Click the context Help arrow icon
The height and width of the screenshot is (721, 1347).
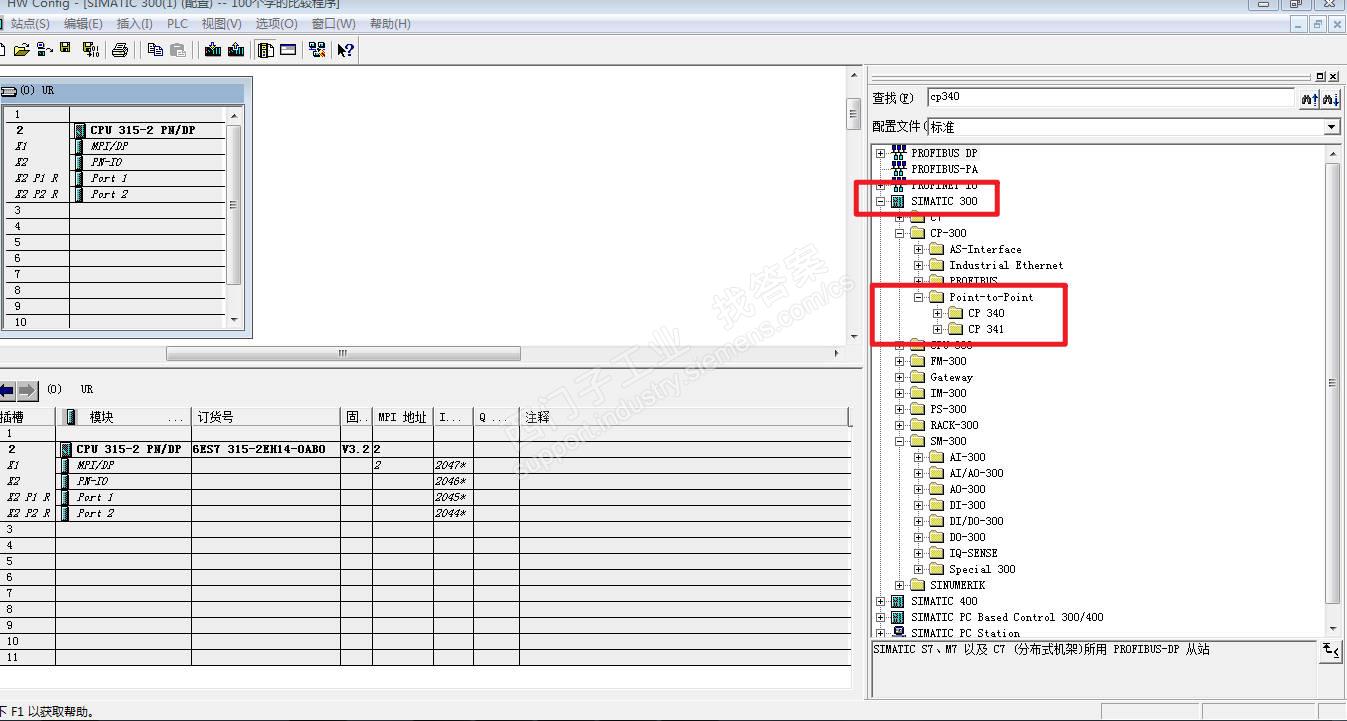[345, 50]
